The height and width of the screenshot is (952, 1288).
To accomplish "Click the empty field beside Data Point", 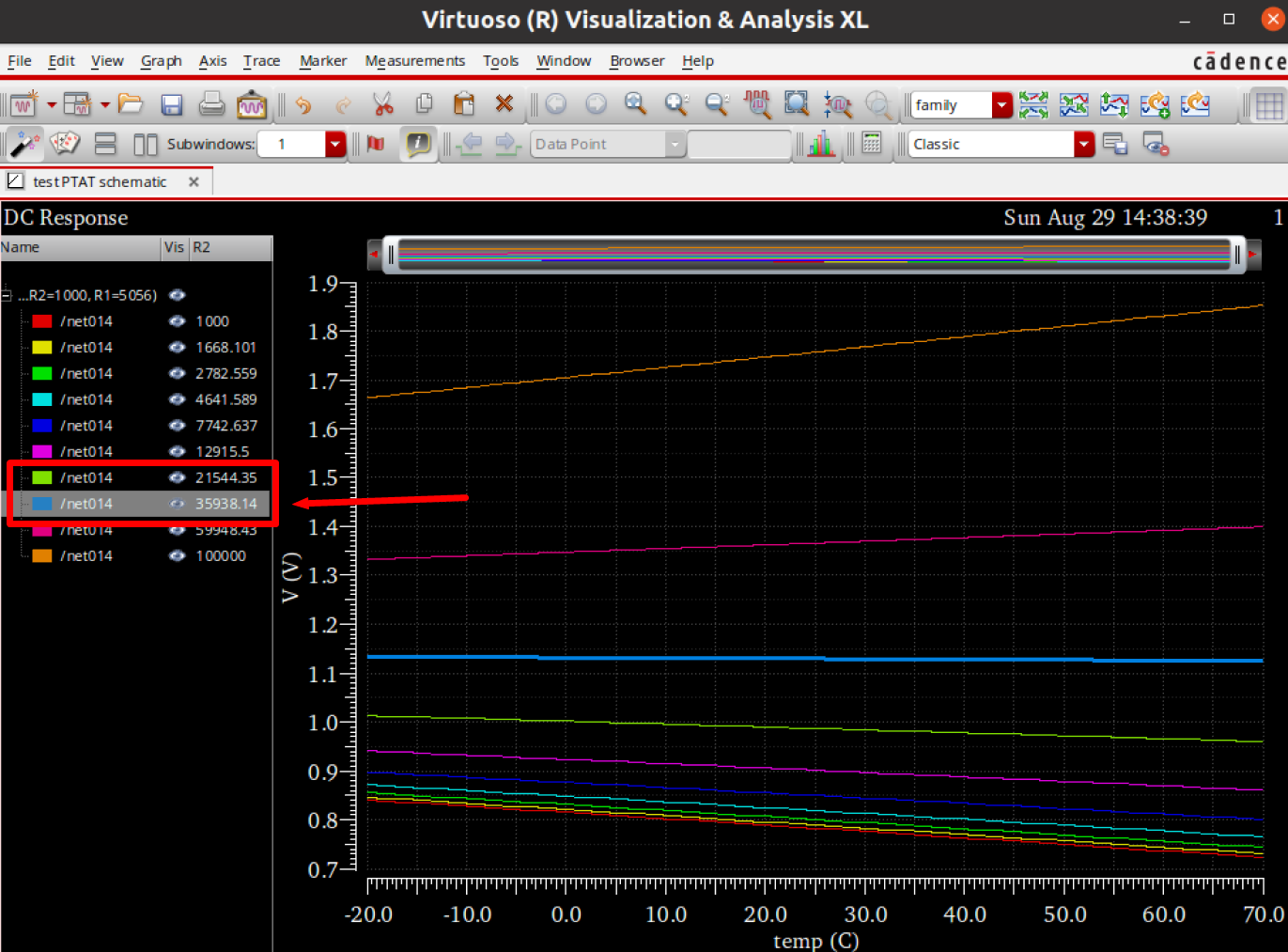I will click(739, 144).
